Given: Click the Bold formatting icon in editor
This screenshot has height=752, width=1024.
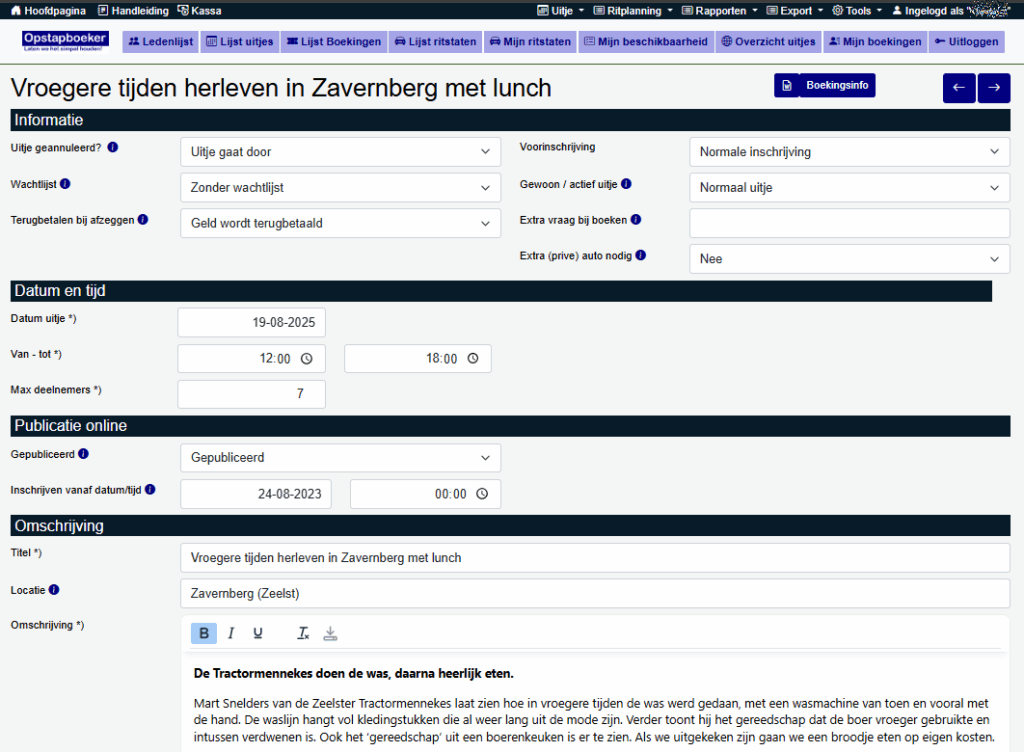Looking at the screenshot, I should [x=204, y=633].
